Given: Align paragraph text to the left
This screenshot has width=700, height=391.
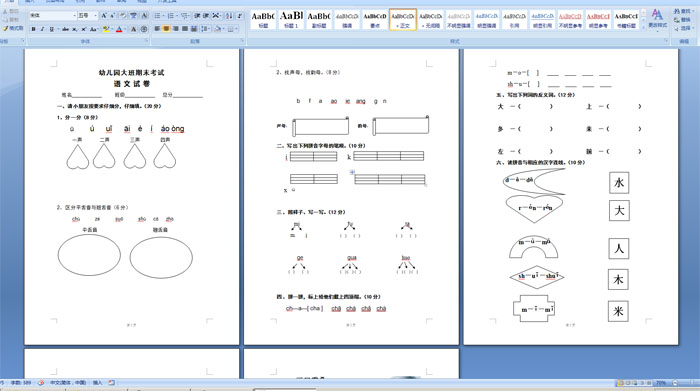Looking at the screenshot, I should pos(157,29).
